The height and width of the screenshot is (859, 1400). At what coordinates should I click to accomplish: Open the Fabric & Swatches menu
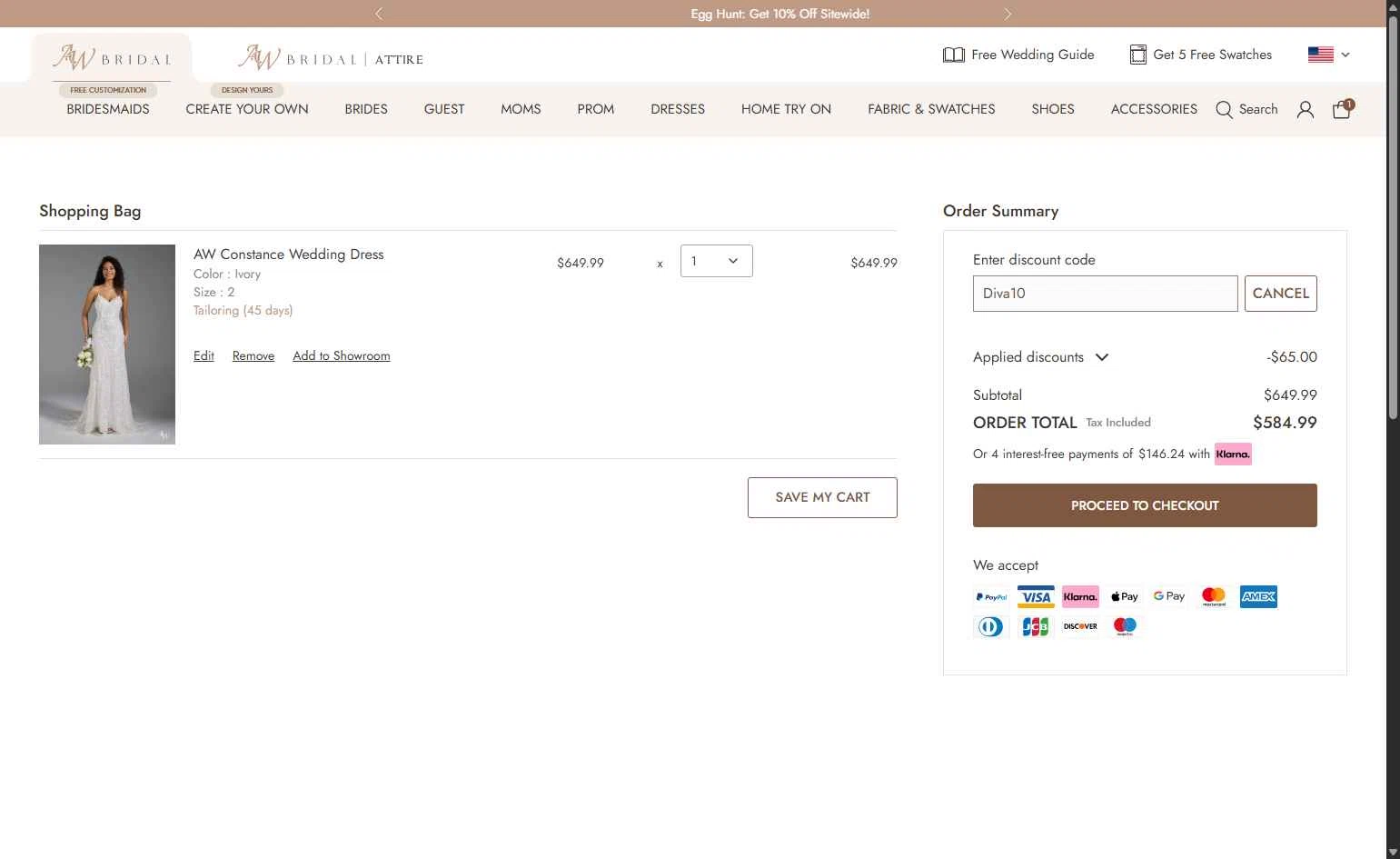point(931,109)
